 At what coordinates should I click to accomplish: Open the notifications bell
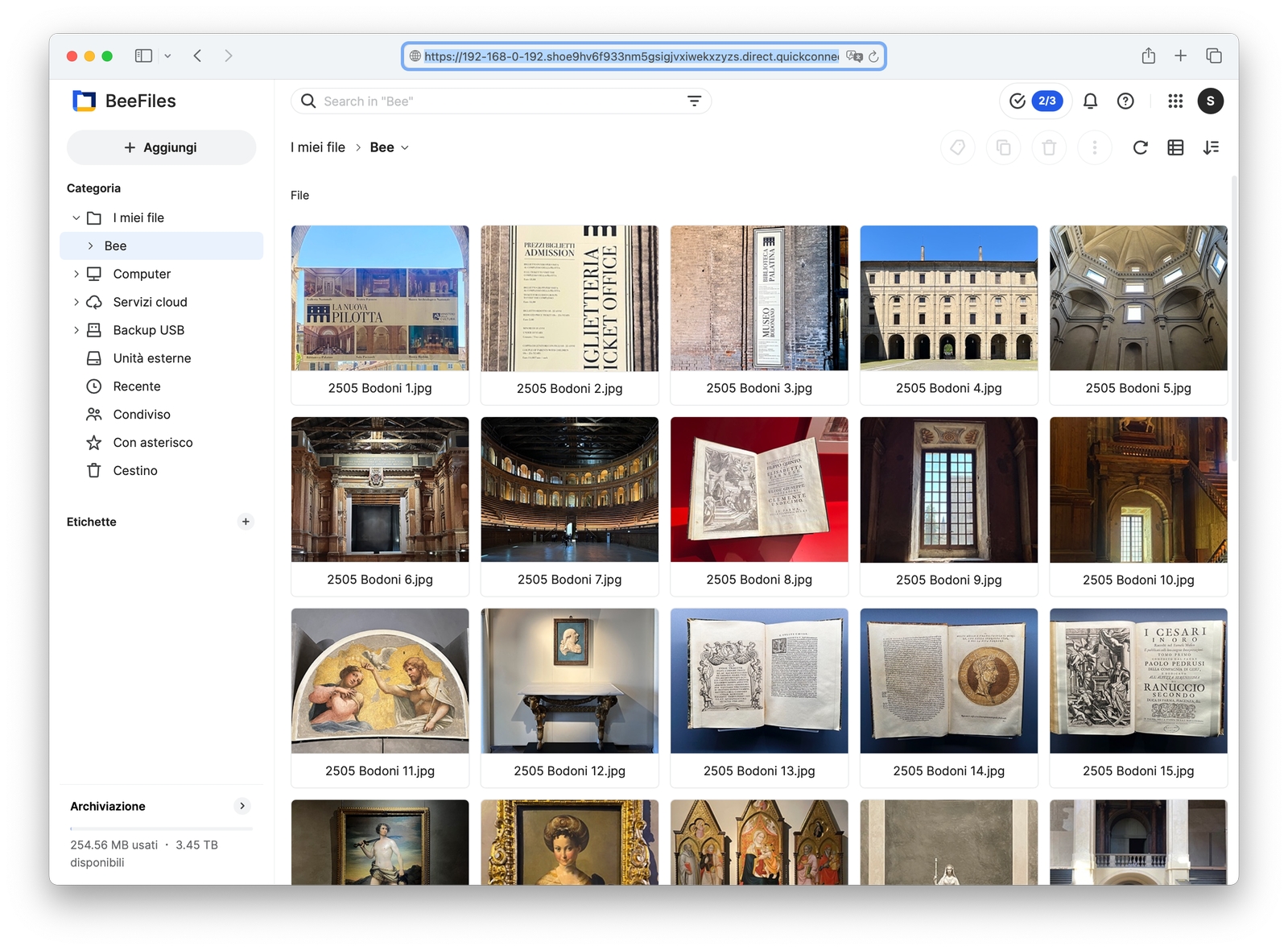(x=1090, y=101)
